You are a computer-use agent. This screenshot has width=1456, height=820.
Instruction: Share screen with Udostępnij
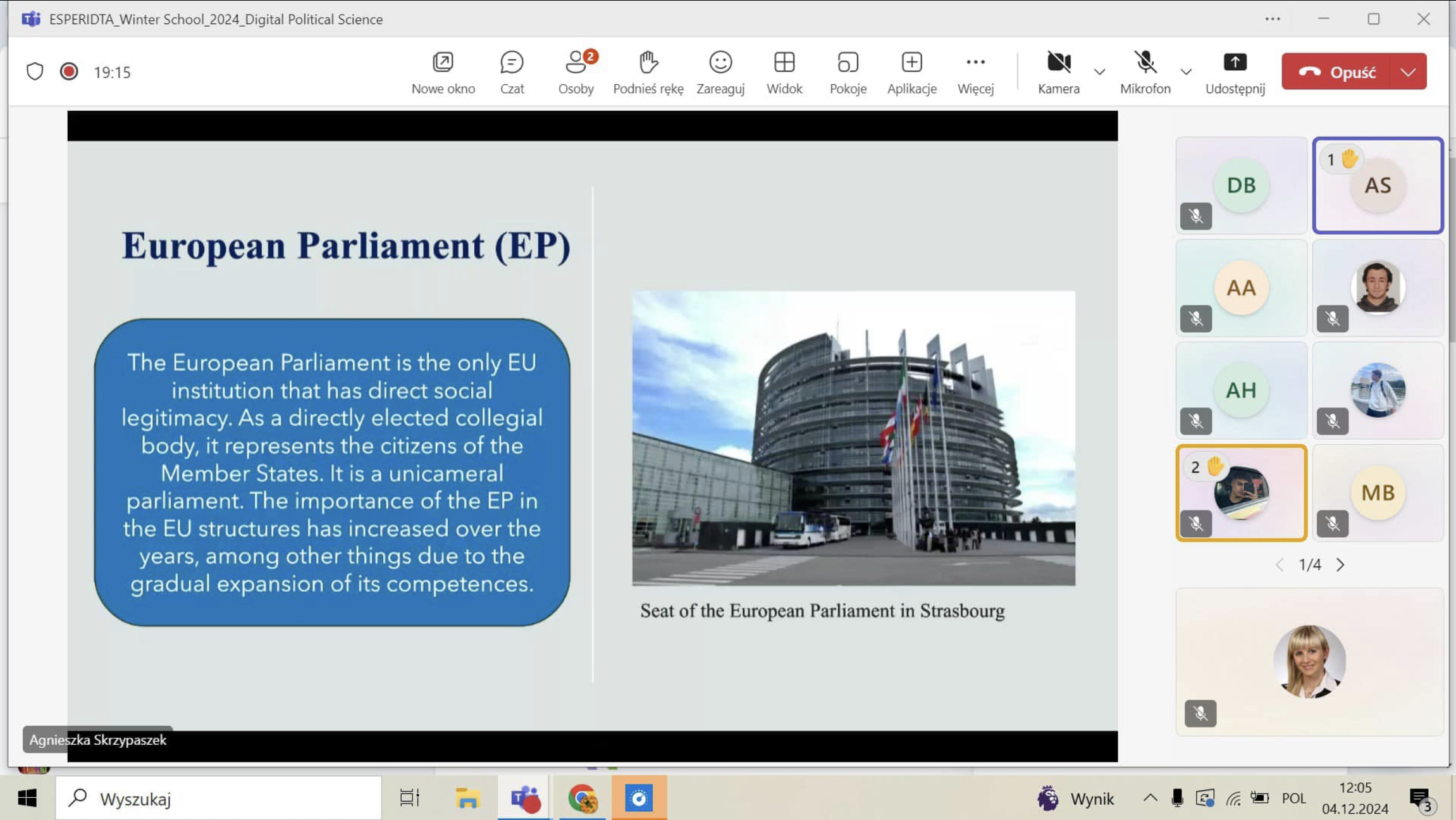pyautogui.click(x=1235, y=72)
